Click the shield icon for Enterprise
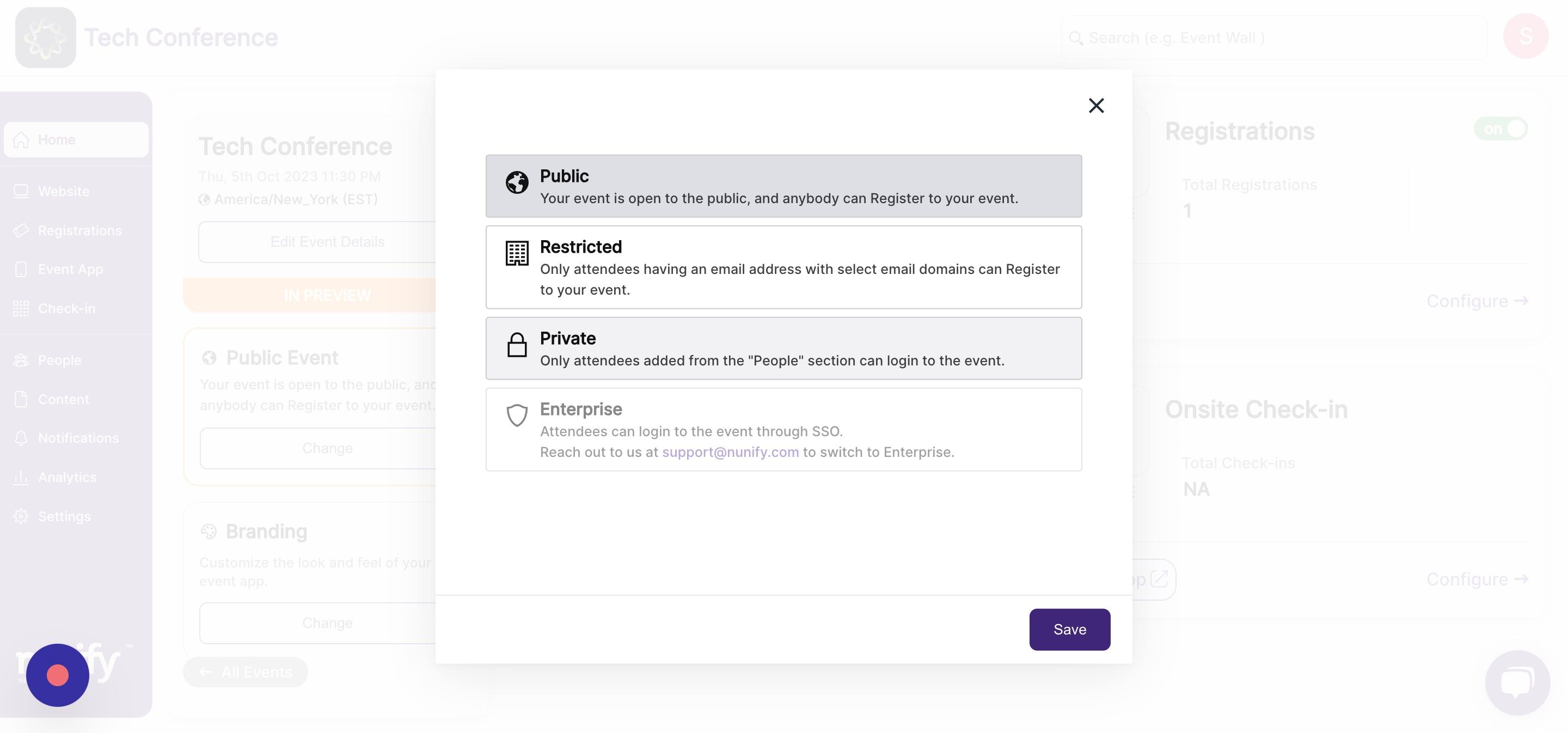The height and width of the screenshot is (733, 1568). tap(517, 415)
